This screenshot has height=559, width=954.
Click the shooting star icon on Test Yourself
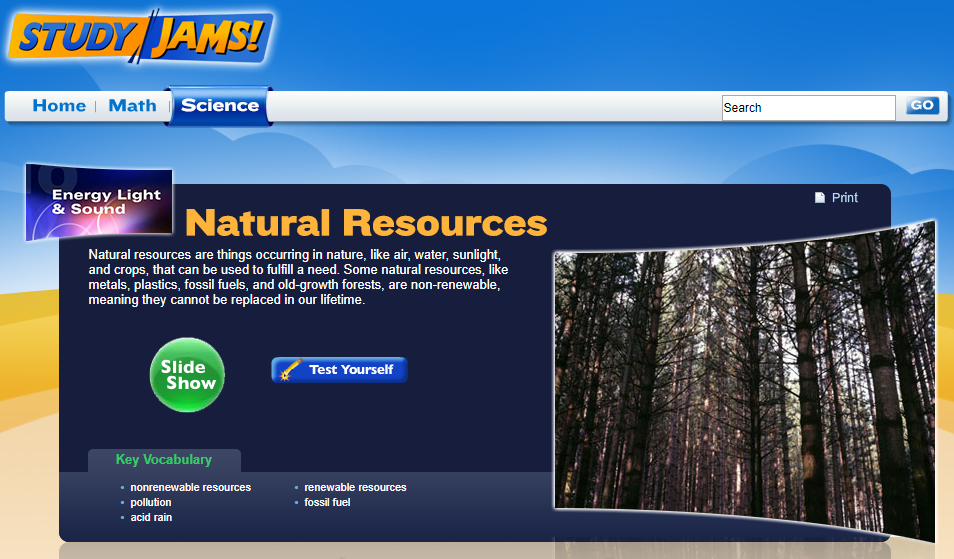click(x=290, y=370)
